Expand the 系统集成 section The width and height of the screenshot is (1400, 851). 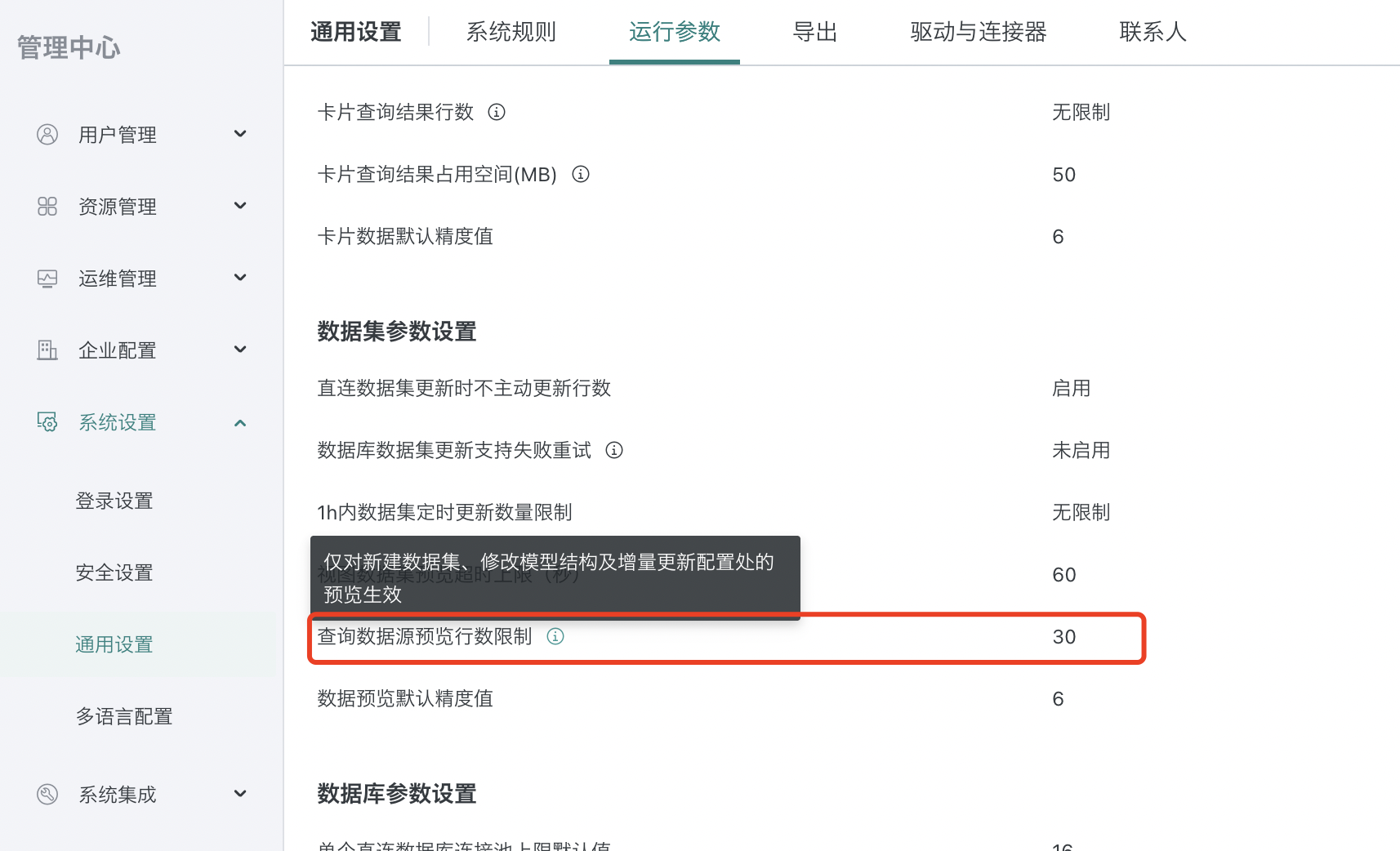click(240, 793)
